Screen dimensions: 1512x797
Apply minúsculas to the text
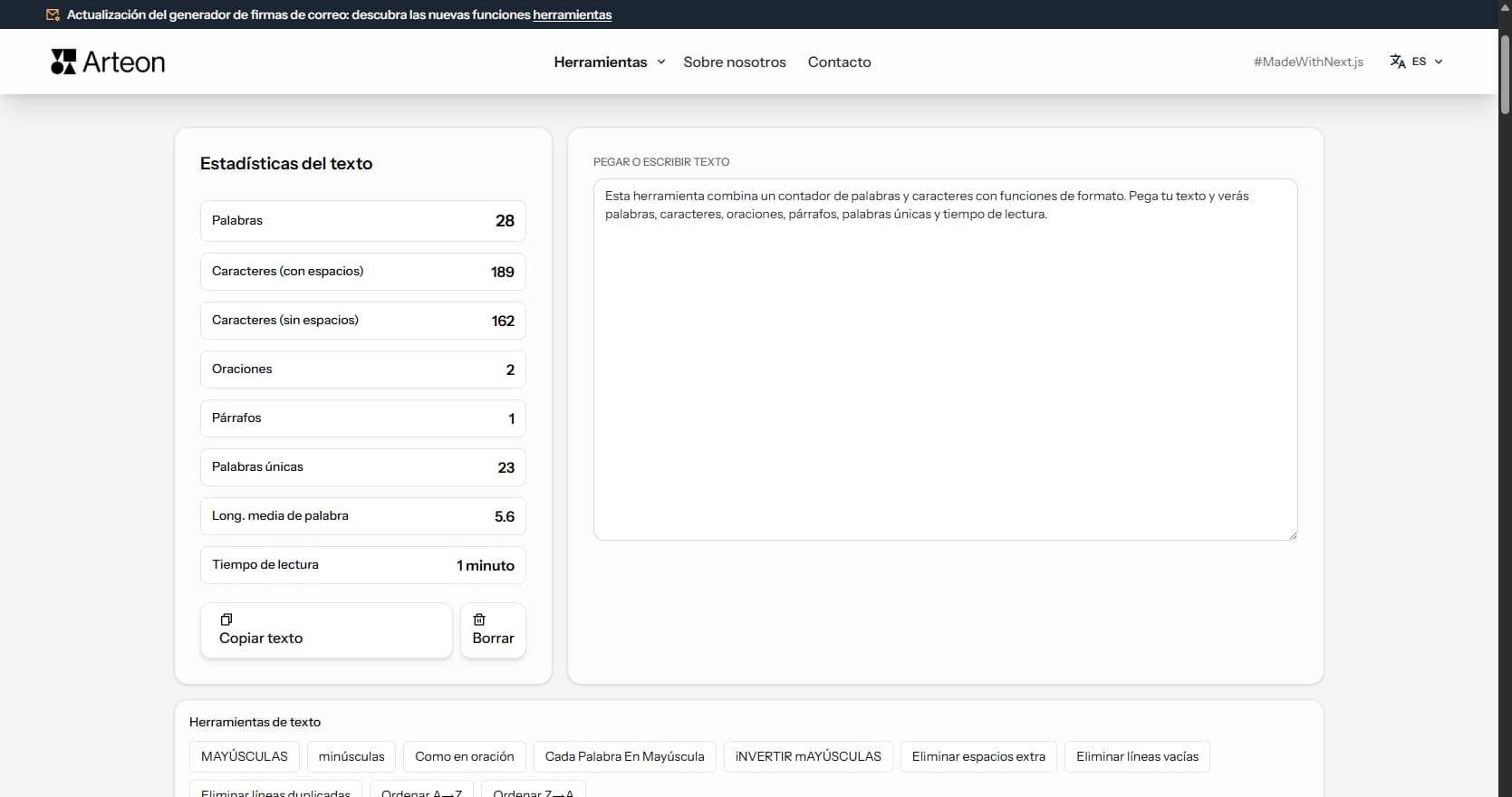coord(352,756)
